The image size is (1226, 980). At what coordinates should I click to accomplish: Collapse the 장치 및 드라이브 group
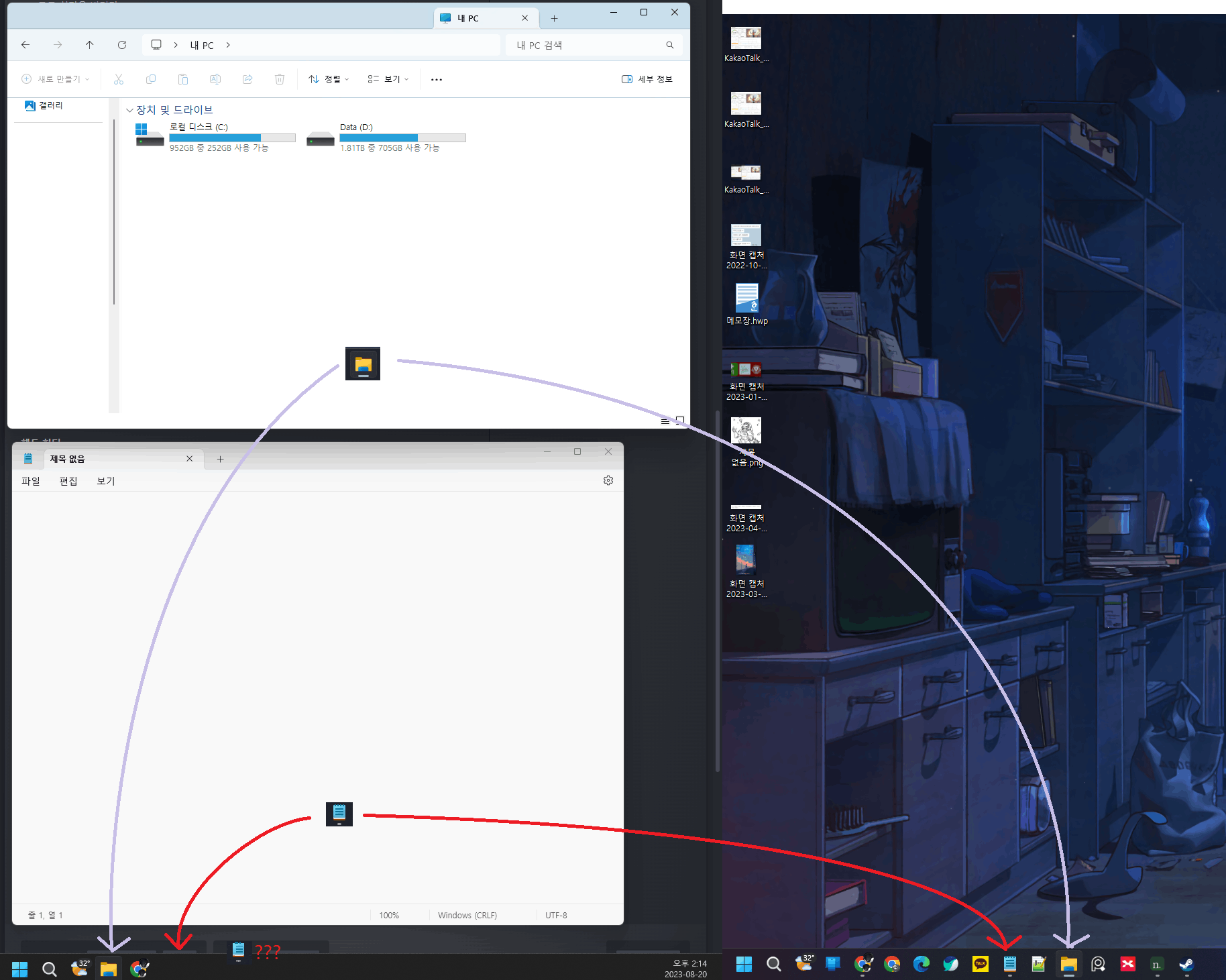pos(129,110)
